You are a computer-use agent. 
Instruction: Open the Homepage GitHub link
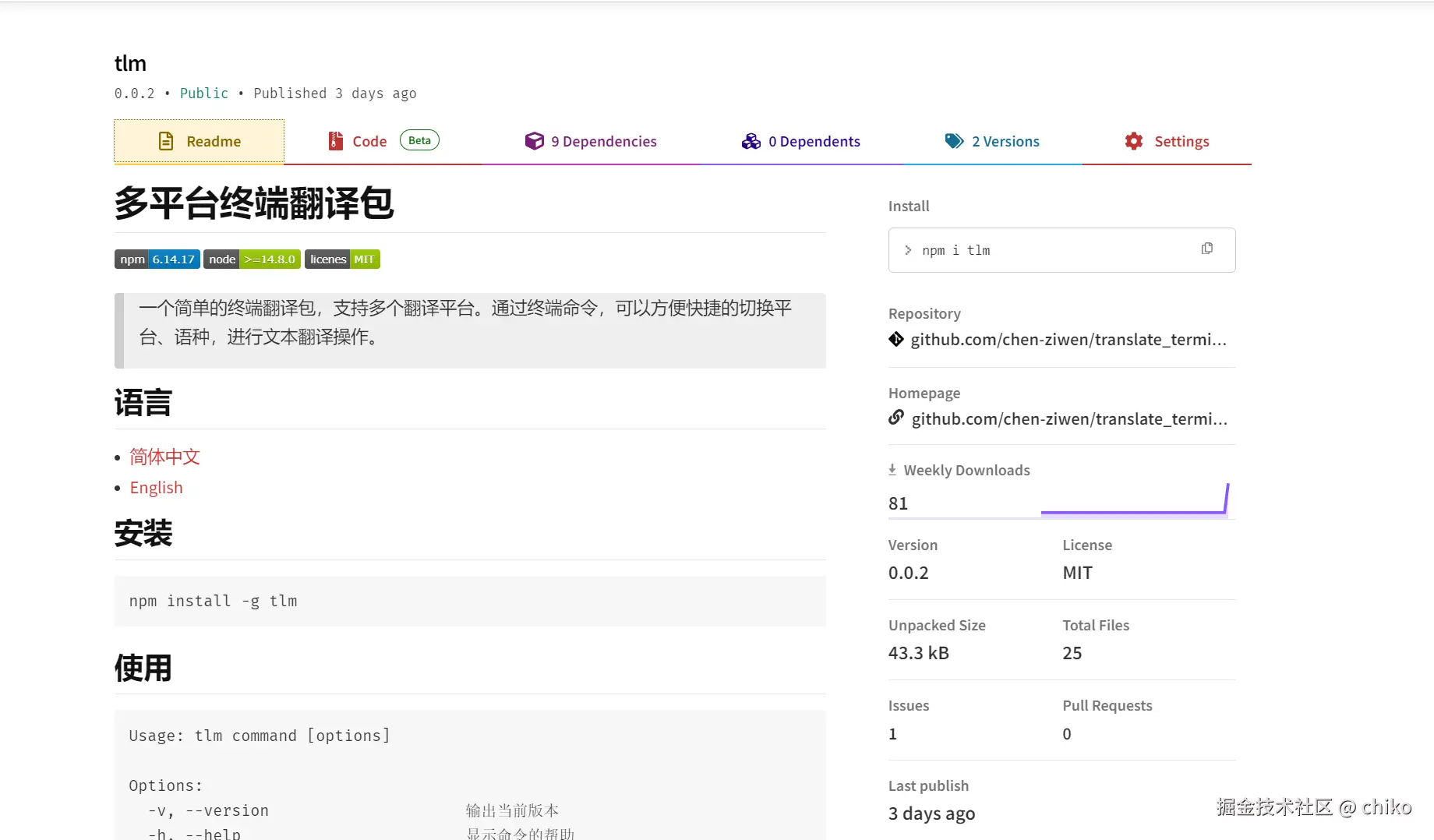1069,418
